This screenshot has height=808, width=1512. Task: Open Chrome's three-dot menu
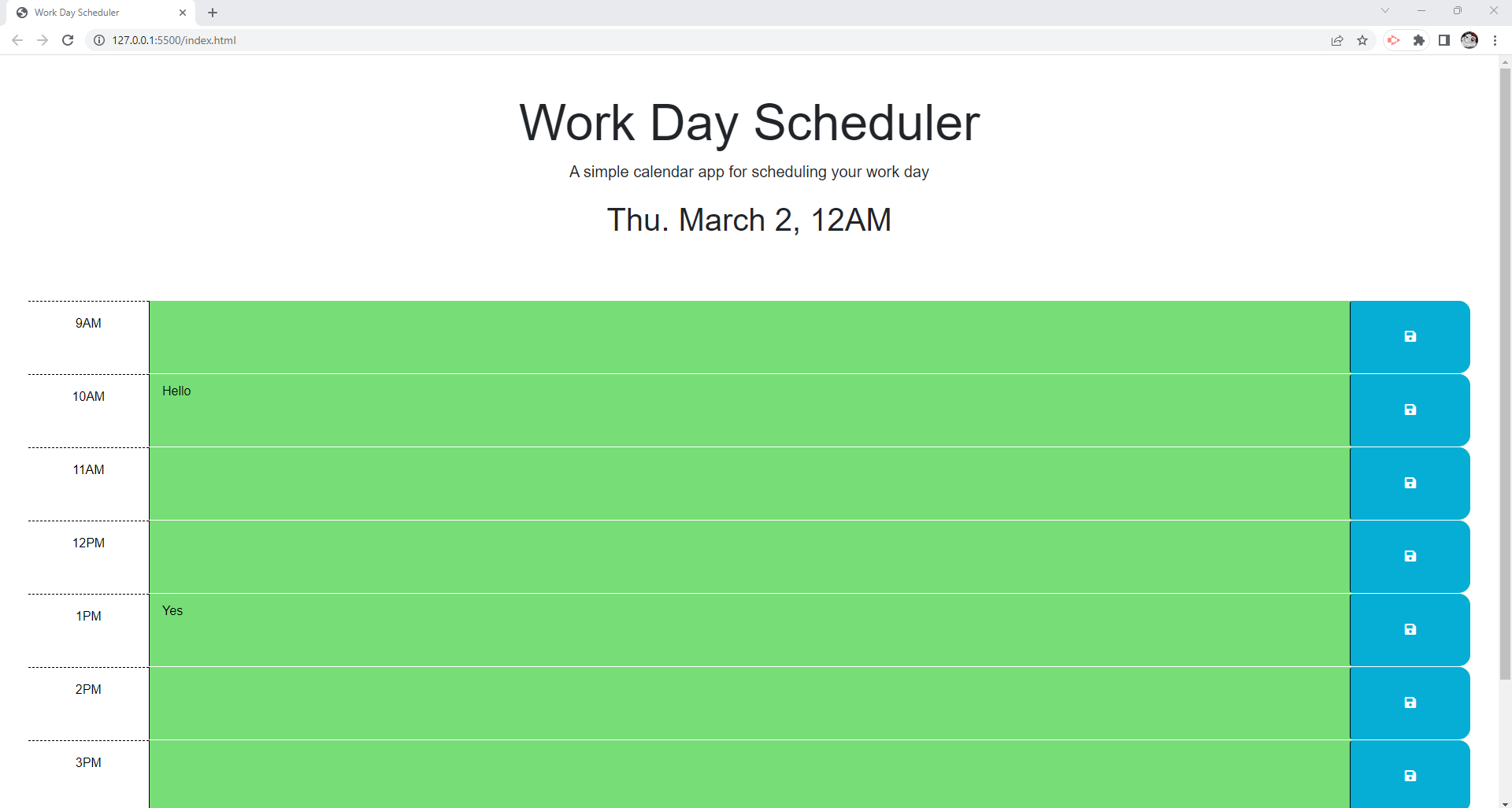click(1495, 40)
